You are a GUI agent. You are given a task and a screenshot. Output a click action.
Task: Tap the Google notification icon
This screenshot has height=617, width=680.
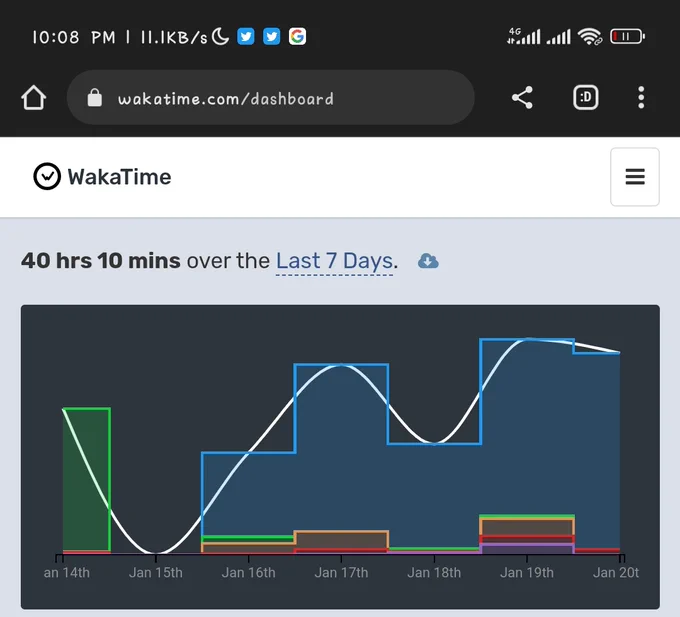coord(298,36)
